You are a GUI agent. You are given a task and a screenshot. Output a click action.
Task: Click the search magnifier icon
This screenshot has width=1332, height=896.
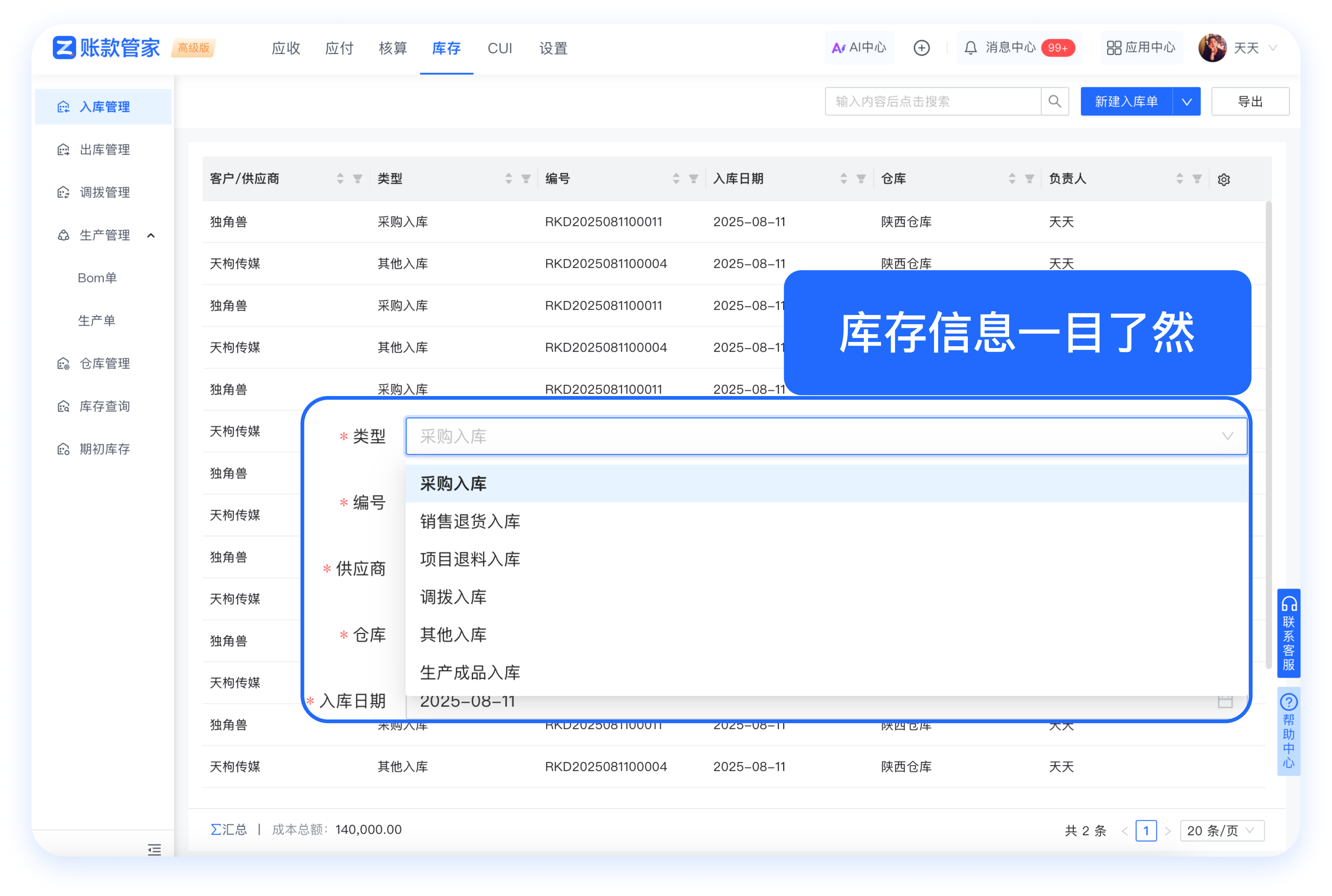click(x=1054, y=102)
